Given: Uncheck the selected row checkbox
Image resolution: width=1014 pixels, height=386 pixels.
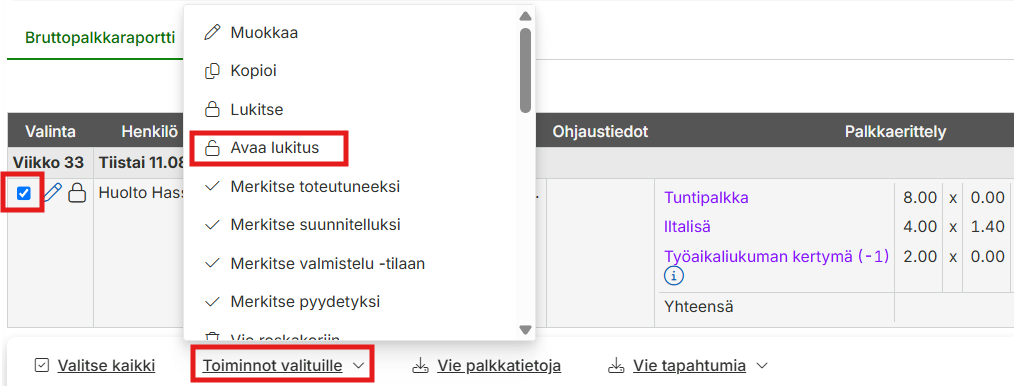Looking at the screenshot, I should tap(24, 193).
